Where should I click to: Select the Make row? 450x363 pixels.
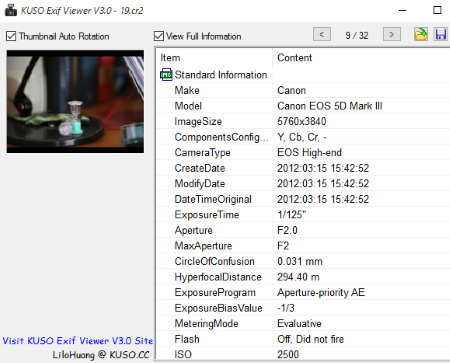(303, 90)
